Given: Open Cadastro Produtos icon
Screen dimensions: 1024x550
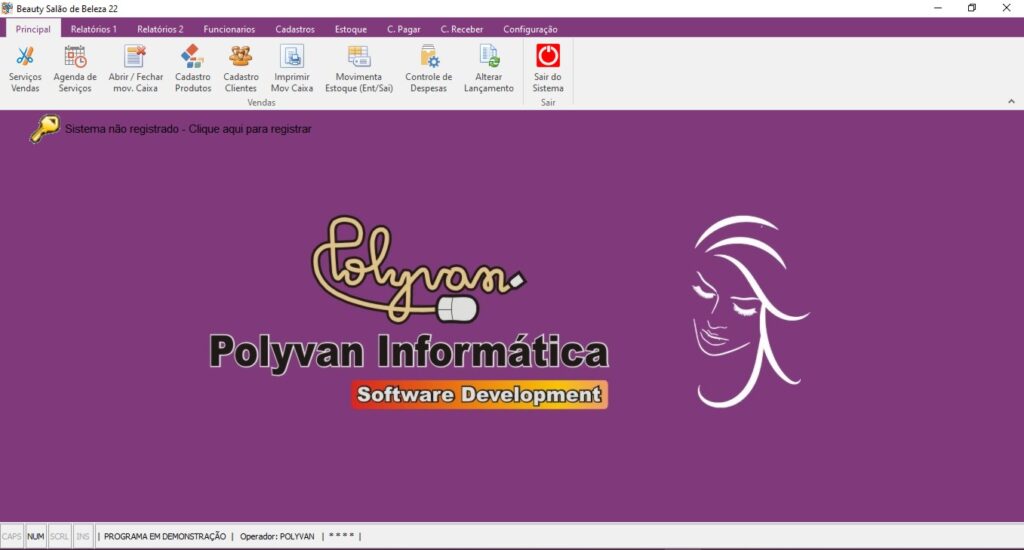Looking at the screenshot, I should [x=193, y=56].
